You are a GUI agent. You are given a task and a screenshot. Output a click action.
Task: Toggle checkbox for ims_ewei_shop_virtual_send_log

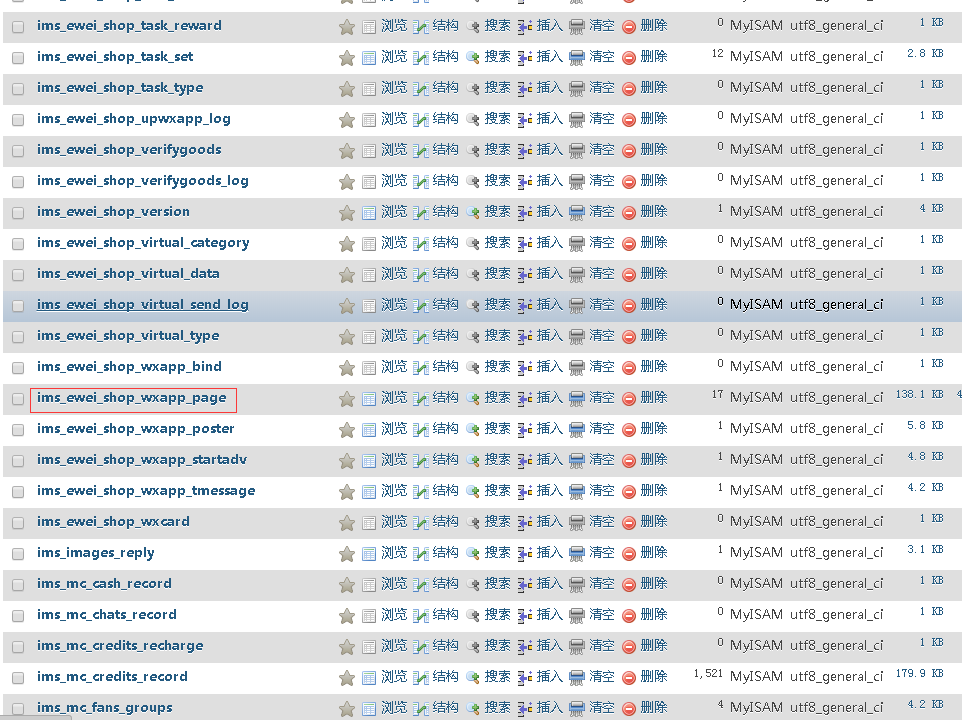18,306
